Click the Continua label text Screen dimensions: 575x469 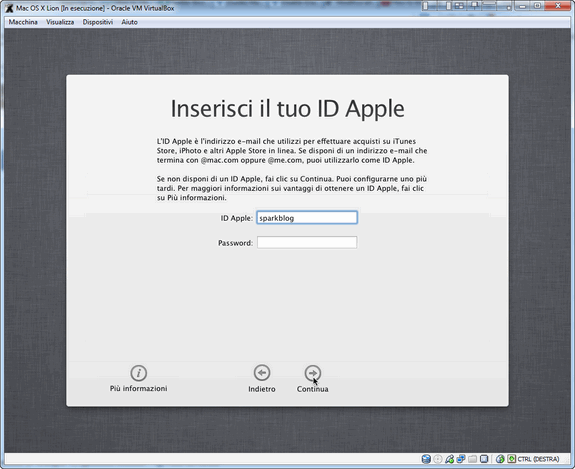(x=312, y=389)
